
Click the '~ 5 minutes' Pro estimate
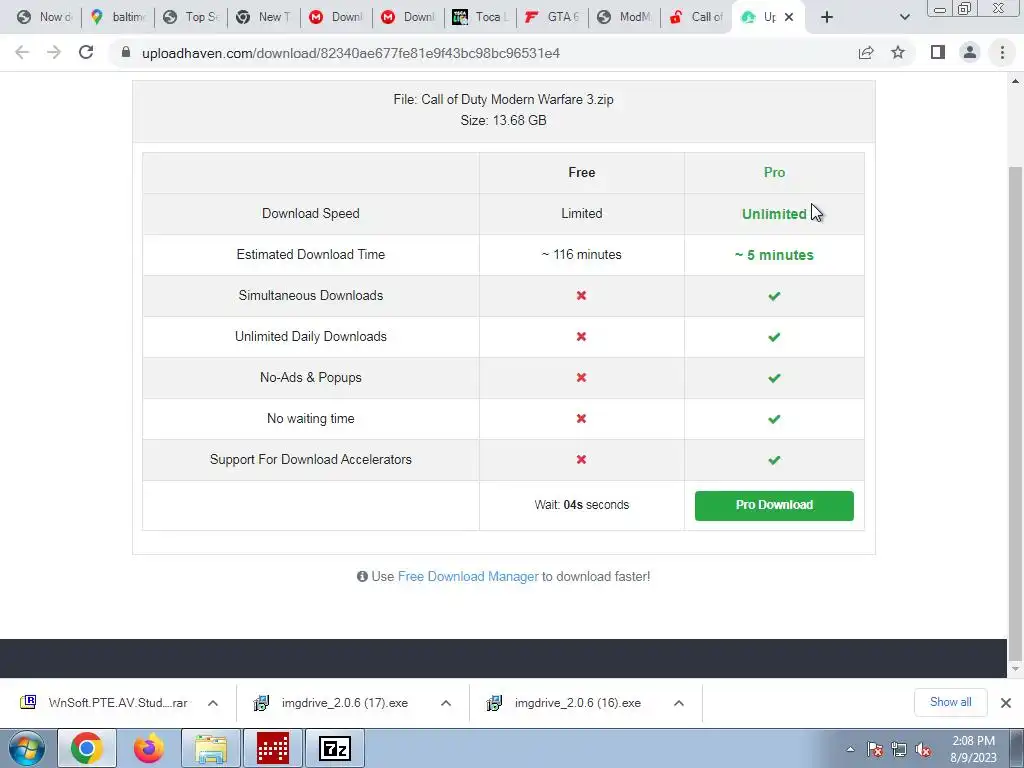coord(774,255)
